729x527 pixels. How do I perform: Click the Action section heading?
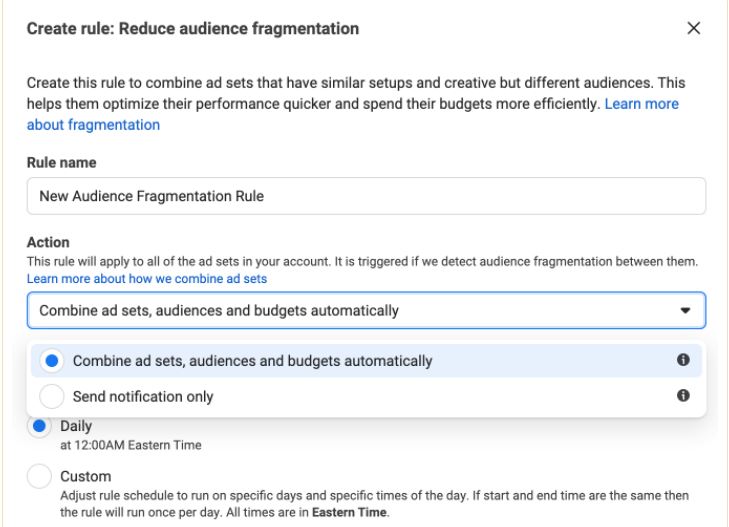coord(48,243)
